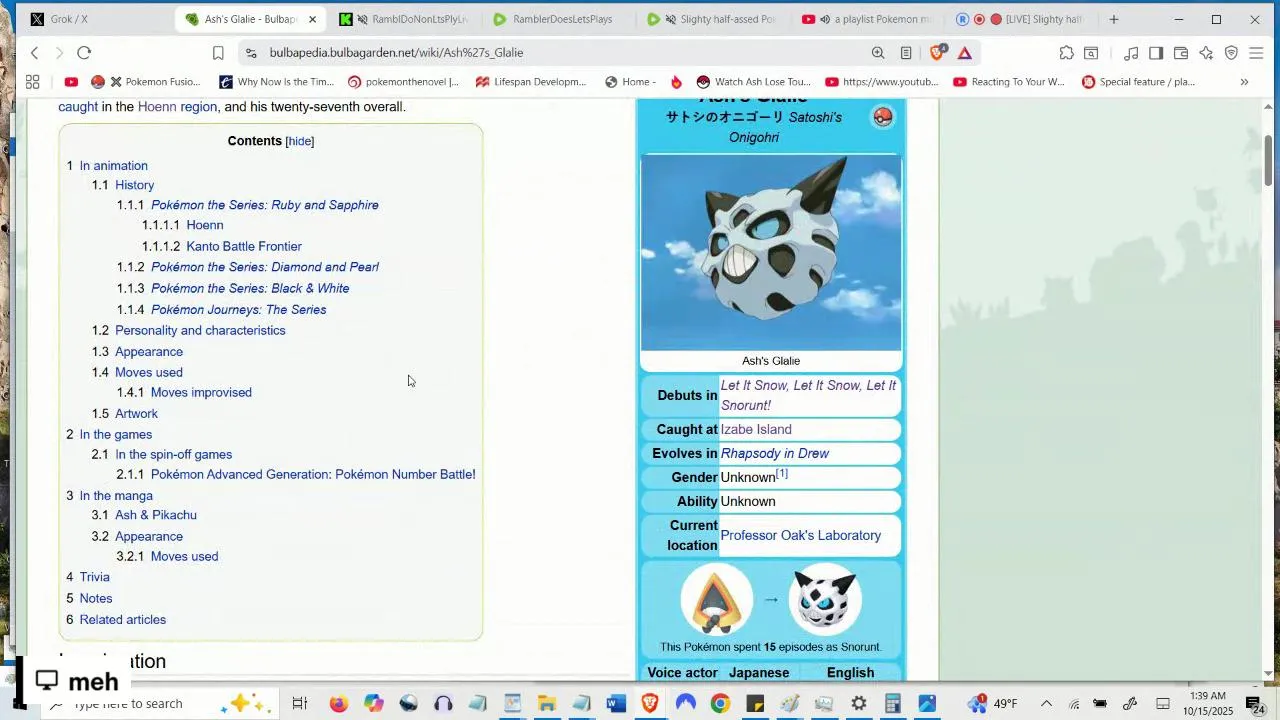Screen dimensions: 1280x720
Task: Open Brave Shields lion icon
Action: 937,53
